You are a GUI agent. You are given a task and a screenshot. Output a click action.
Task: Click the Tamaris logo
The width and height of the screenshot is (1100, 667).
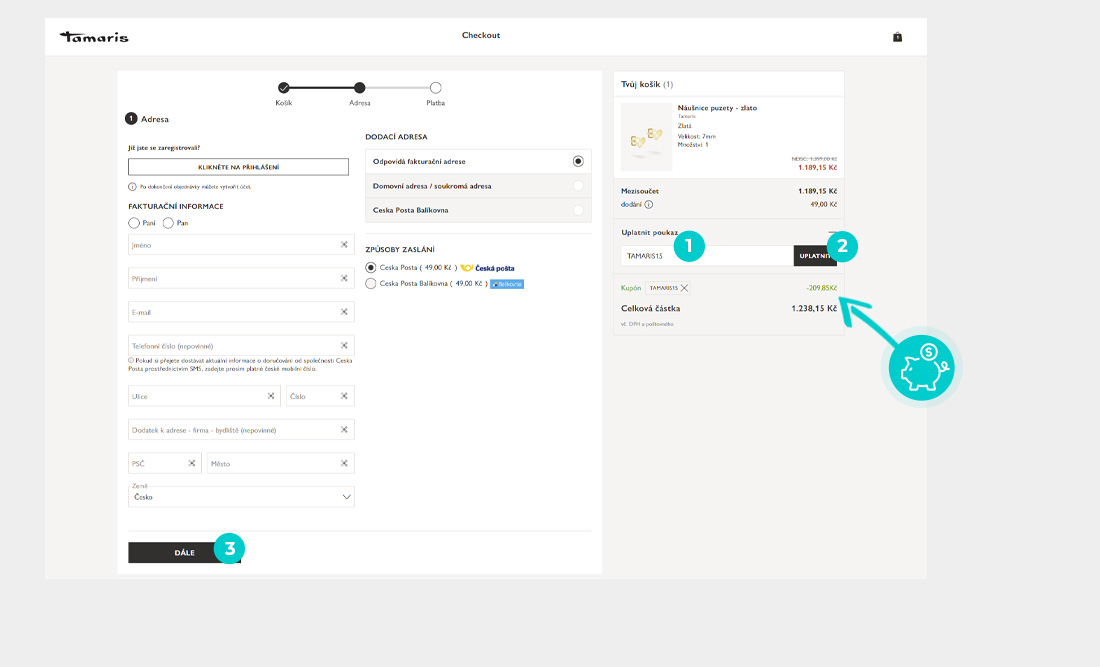[95, 37]
